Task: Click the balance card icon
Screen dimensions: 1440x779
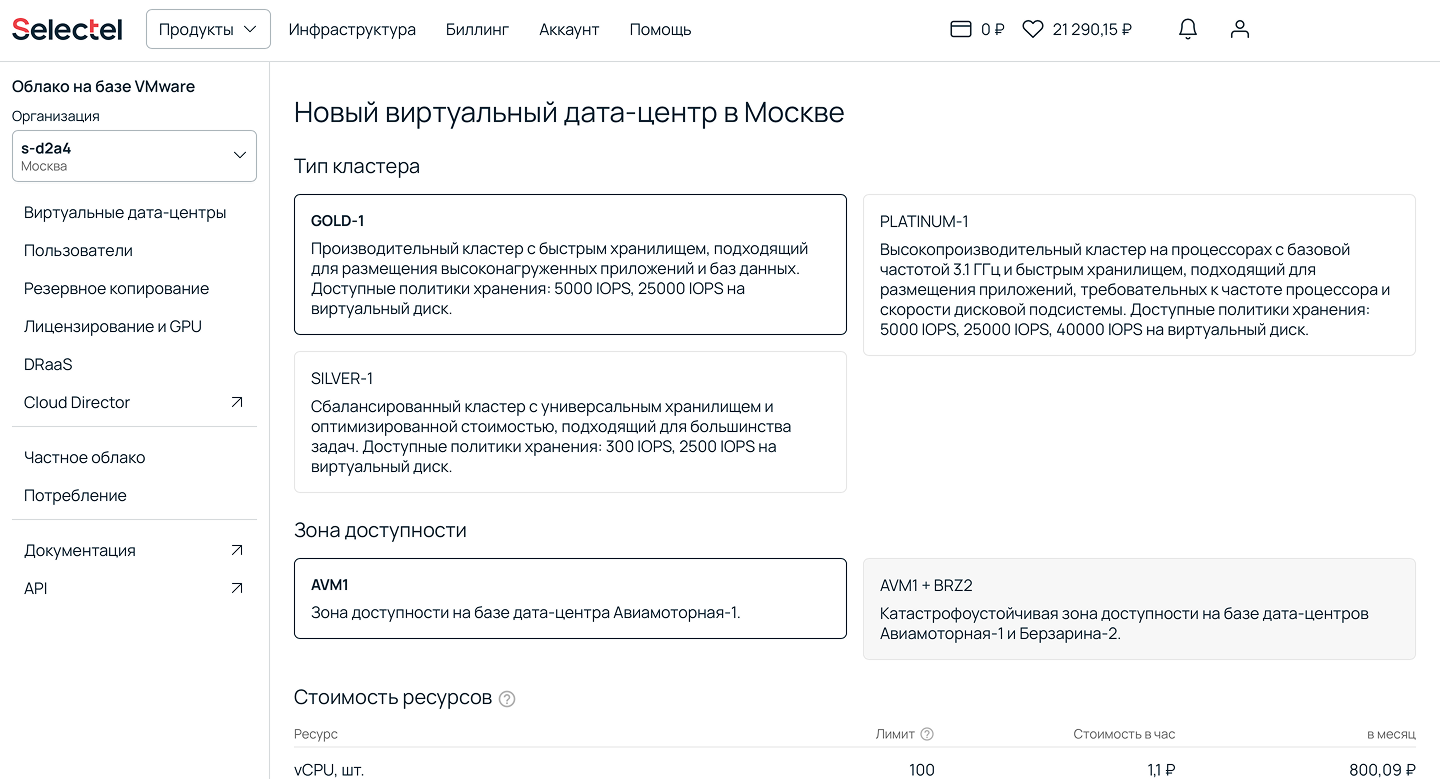Action: (x=960, y=30)
